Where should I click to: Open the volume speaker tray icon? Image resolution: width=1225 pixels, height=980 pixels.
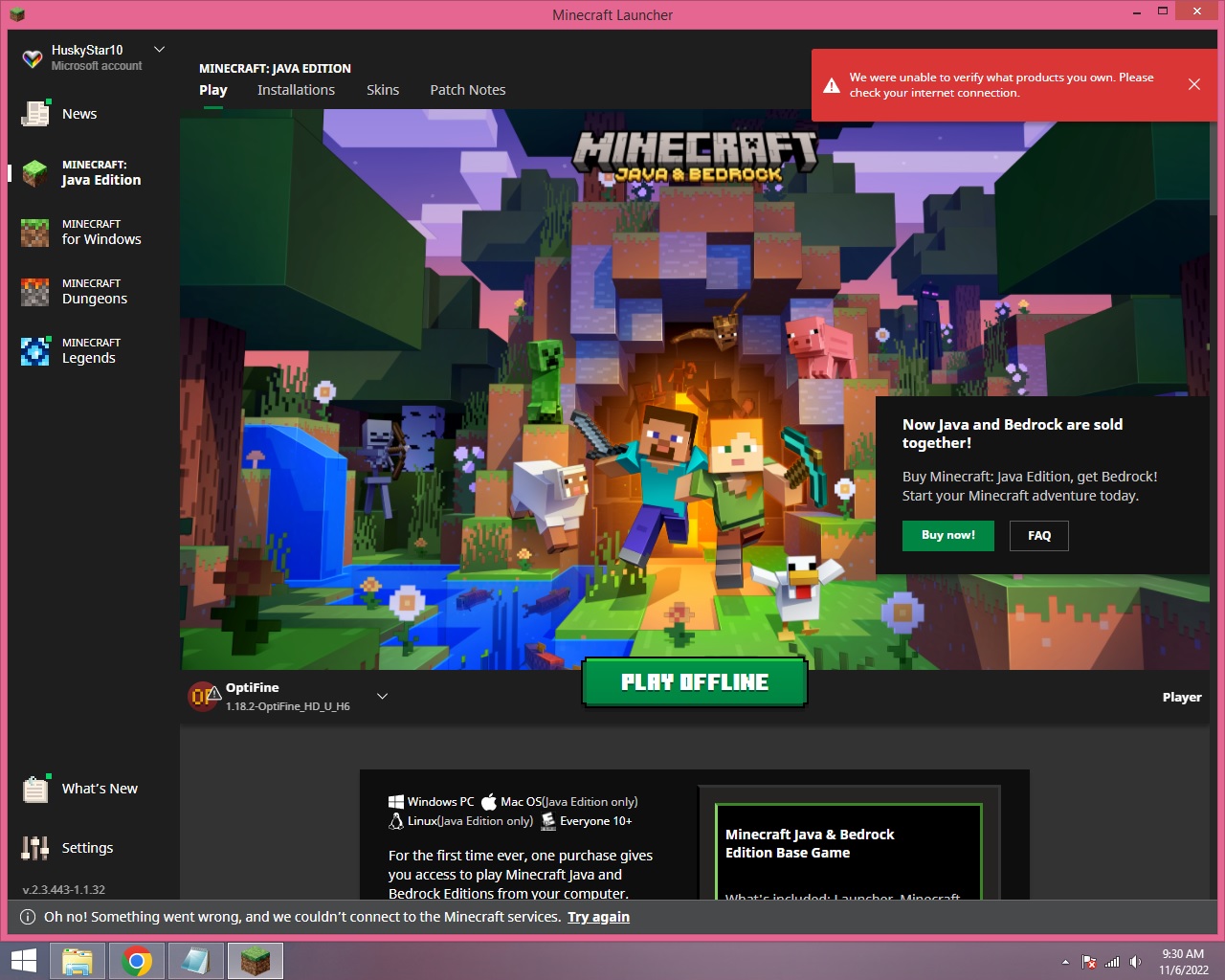point(1135,962)
